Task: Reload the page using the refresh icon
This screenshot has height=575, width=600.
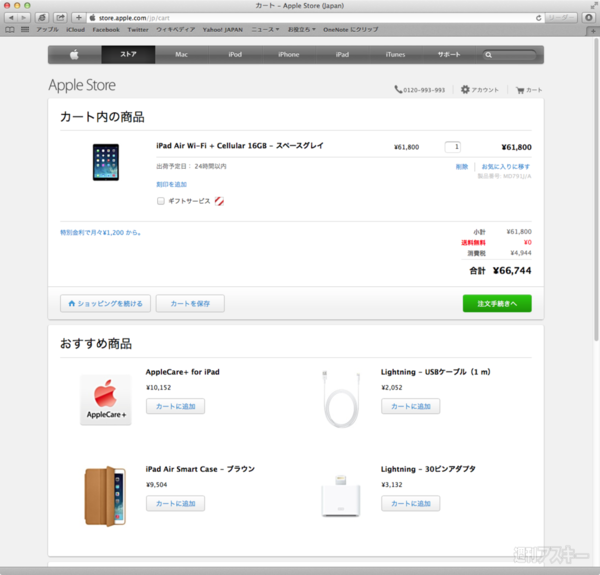Action: (x=538, y=18)
